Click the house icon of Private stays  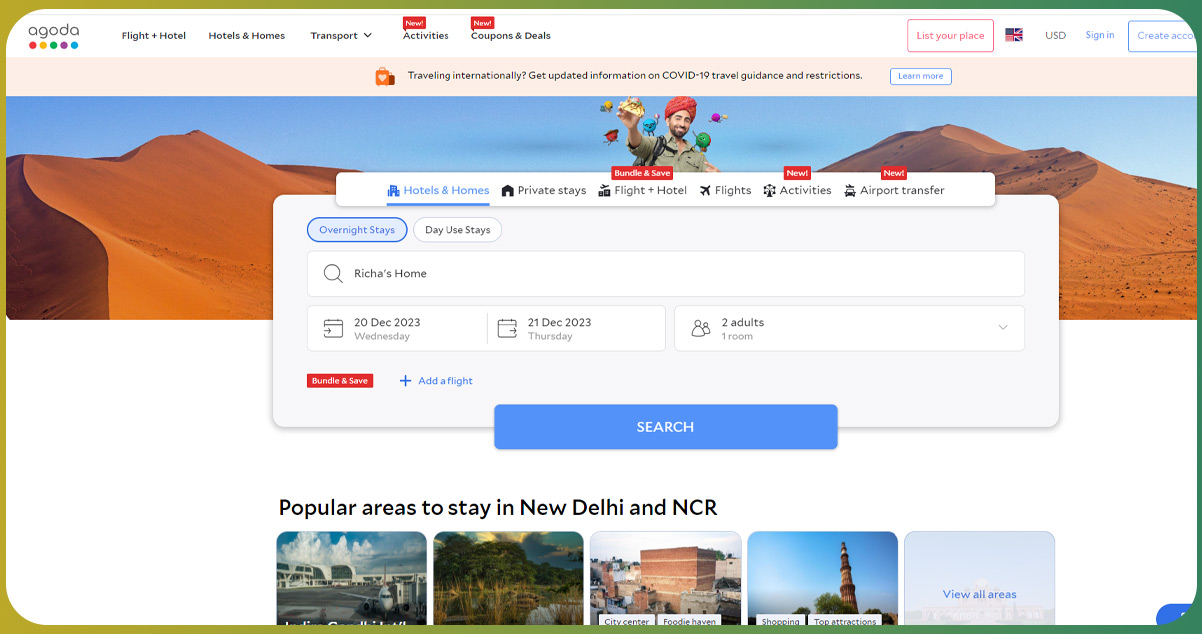pos(508,190)
